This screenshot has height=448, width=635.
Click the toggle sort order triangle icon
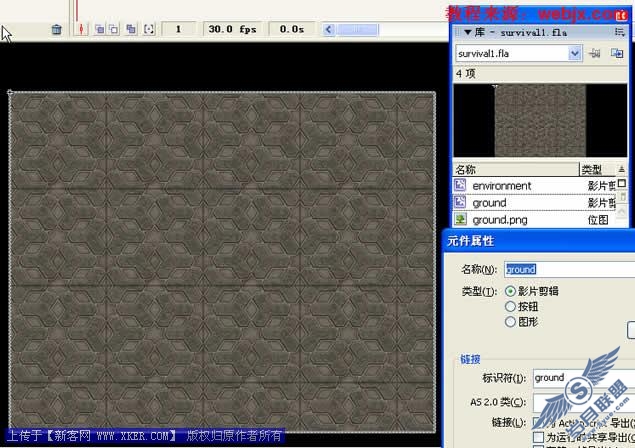(622, 169)
